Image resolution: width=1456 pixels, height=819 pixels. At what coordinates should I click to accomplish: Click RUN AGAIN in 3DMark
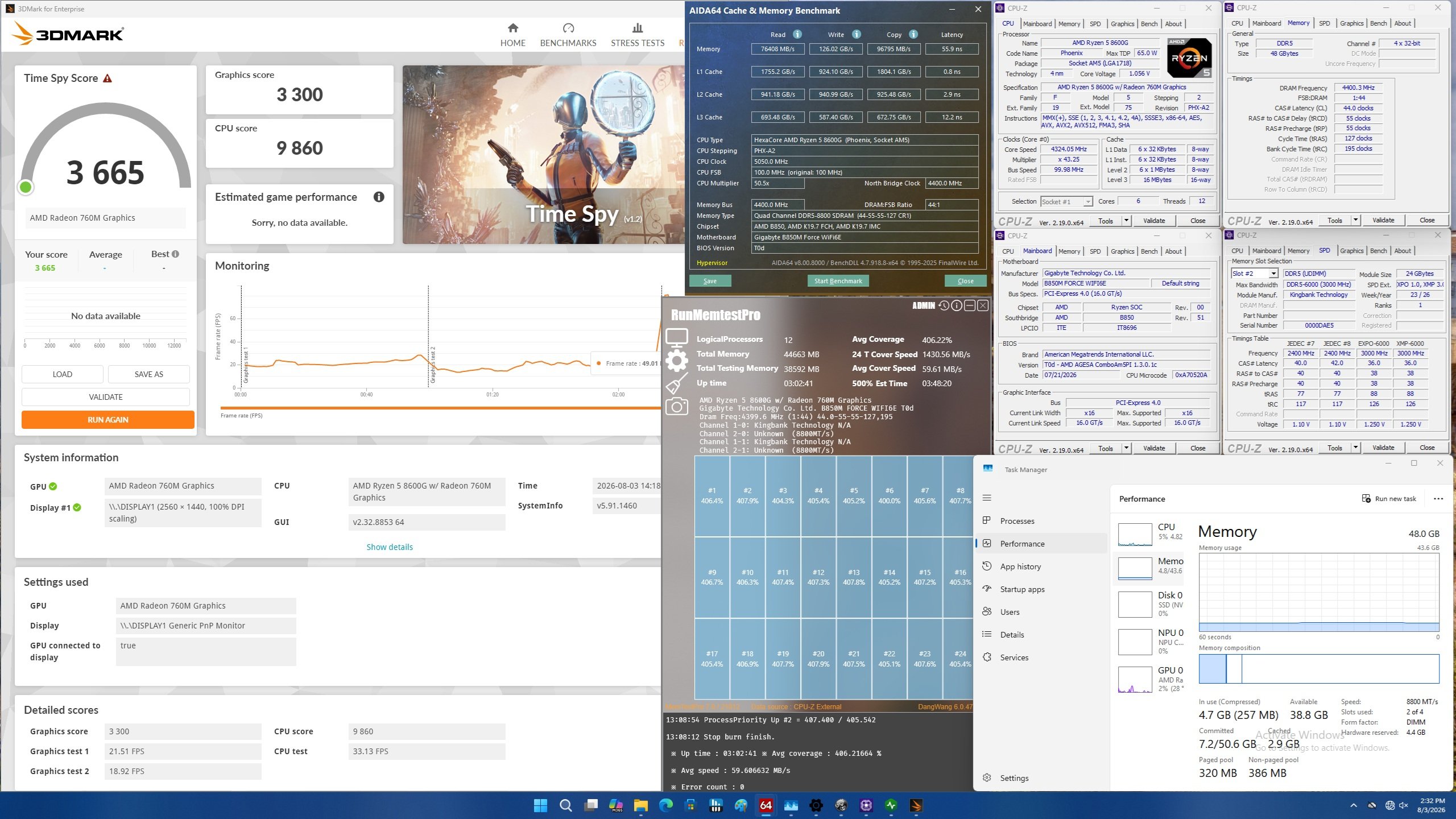pos(108,420)
